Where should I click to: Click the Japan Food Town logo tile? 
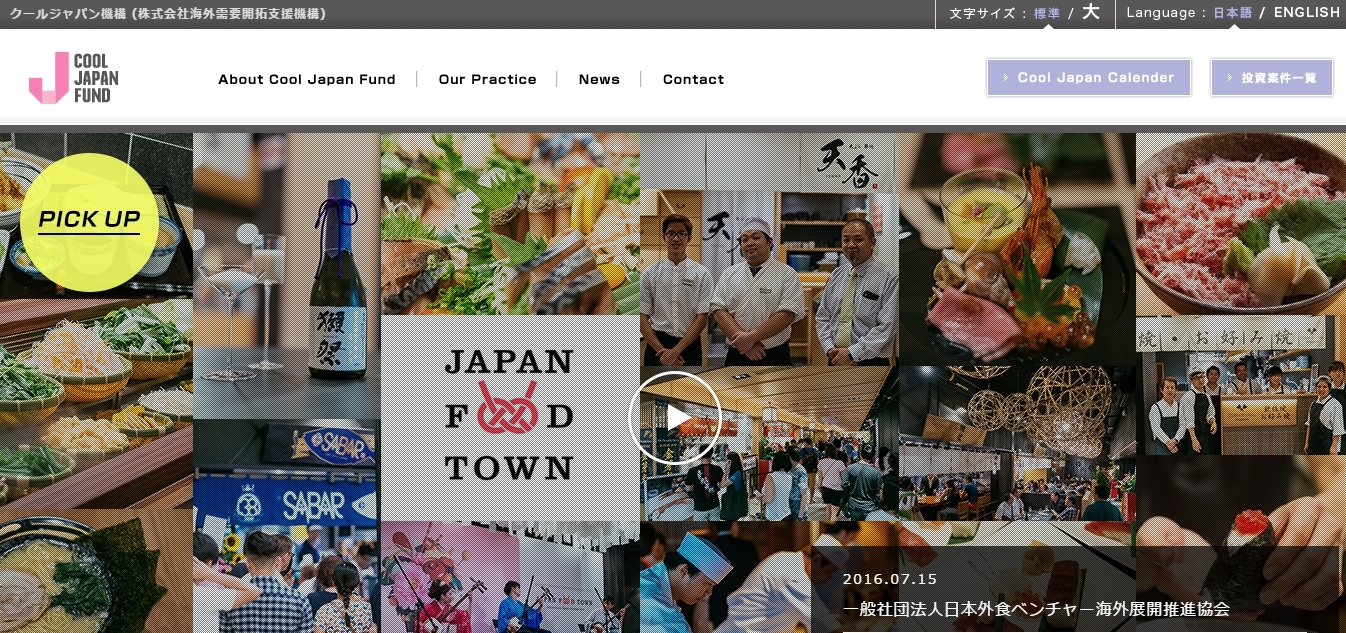[x=510, y=418]
